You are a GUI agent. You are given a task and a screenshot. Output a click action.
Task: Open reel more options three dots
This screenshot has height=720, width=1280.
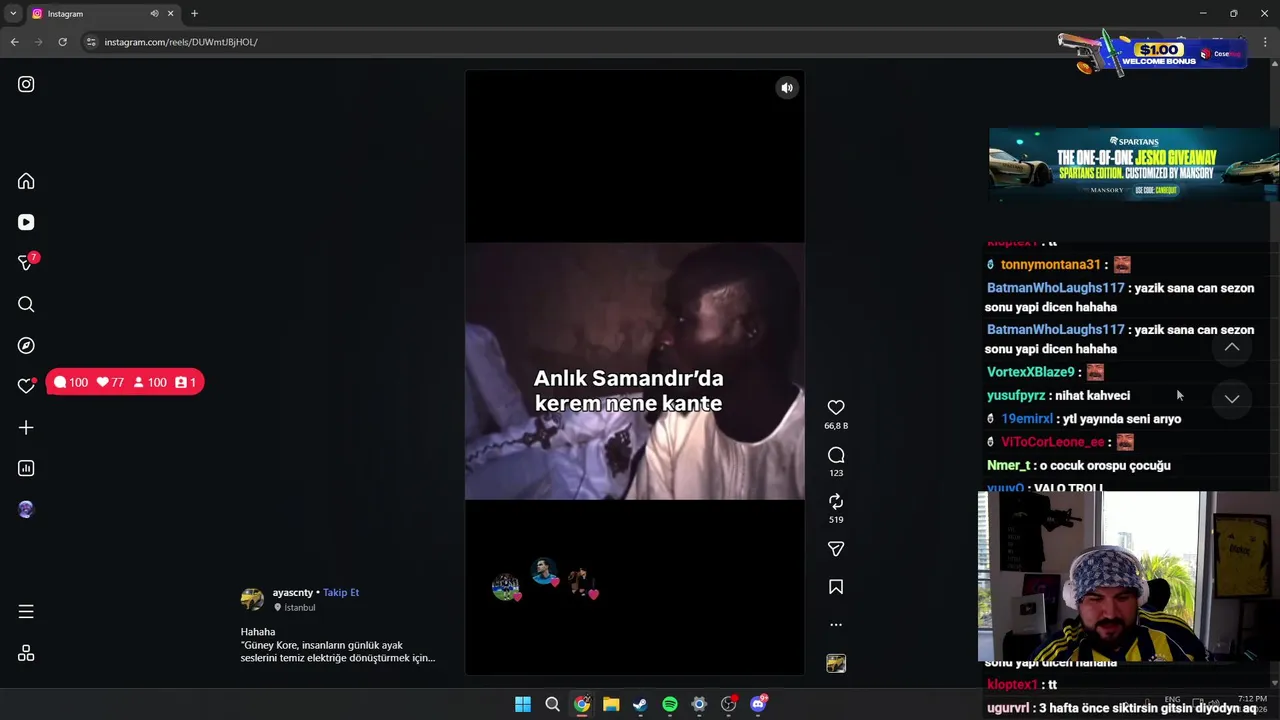[836, 625]
